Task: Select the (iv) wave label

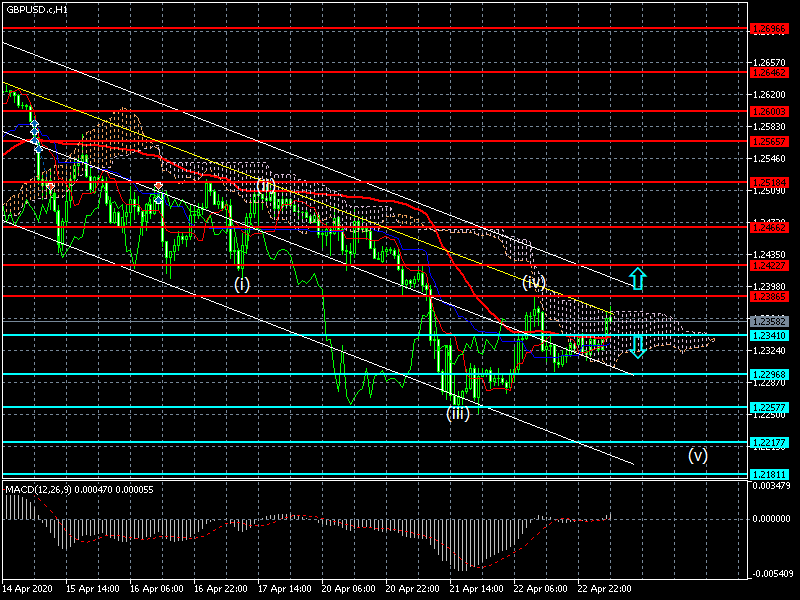Action: tap(534, 282)
